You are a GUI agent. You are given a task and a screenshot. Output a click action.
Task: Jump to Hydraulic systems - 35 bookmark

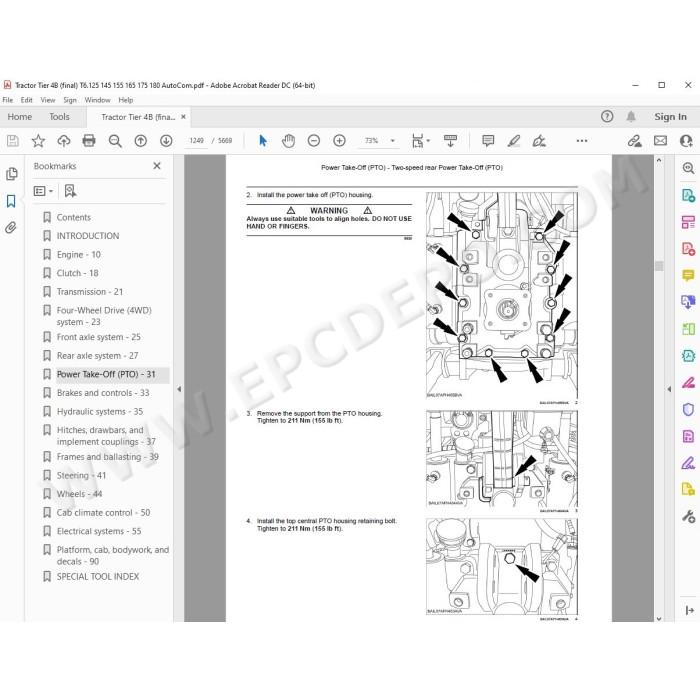coord(100,412)
